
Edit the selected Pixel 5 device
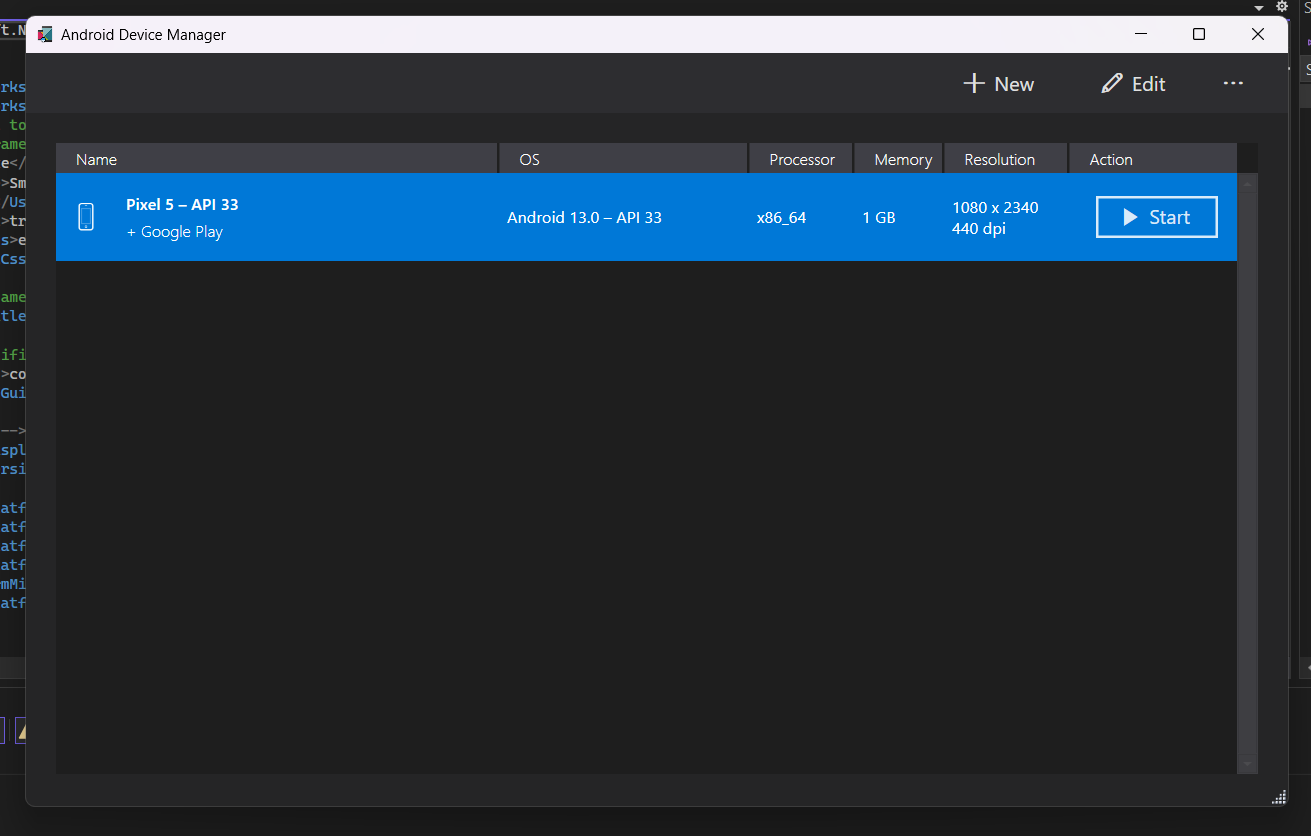(1133, 84)
